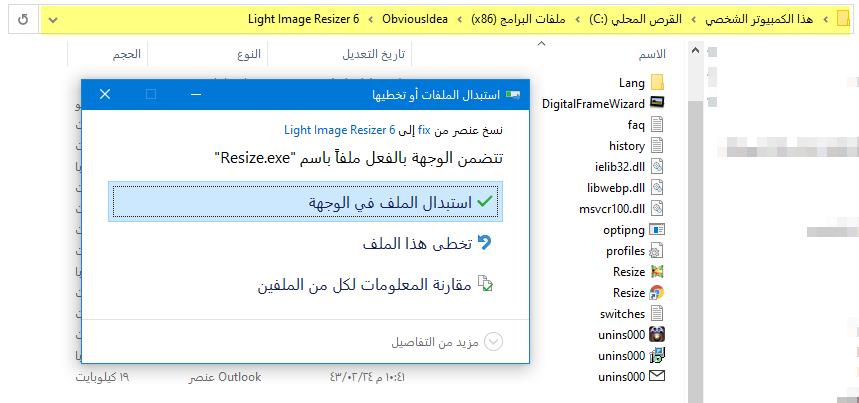Select the ielib32.dll file icon
859x403 pixels.
[x=657, y=166]
